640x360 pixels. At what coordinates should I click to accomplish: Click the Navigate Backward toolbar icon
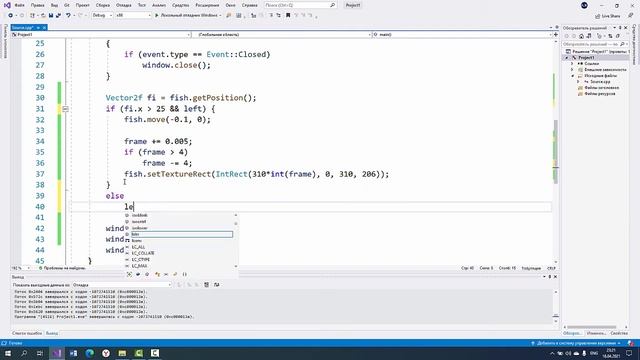(x=10, y=16)
